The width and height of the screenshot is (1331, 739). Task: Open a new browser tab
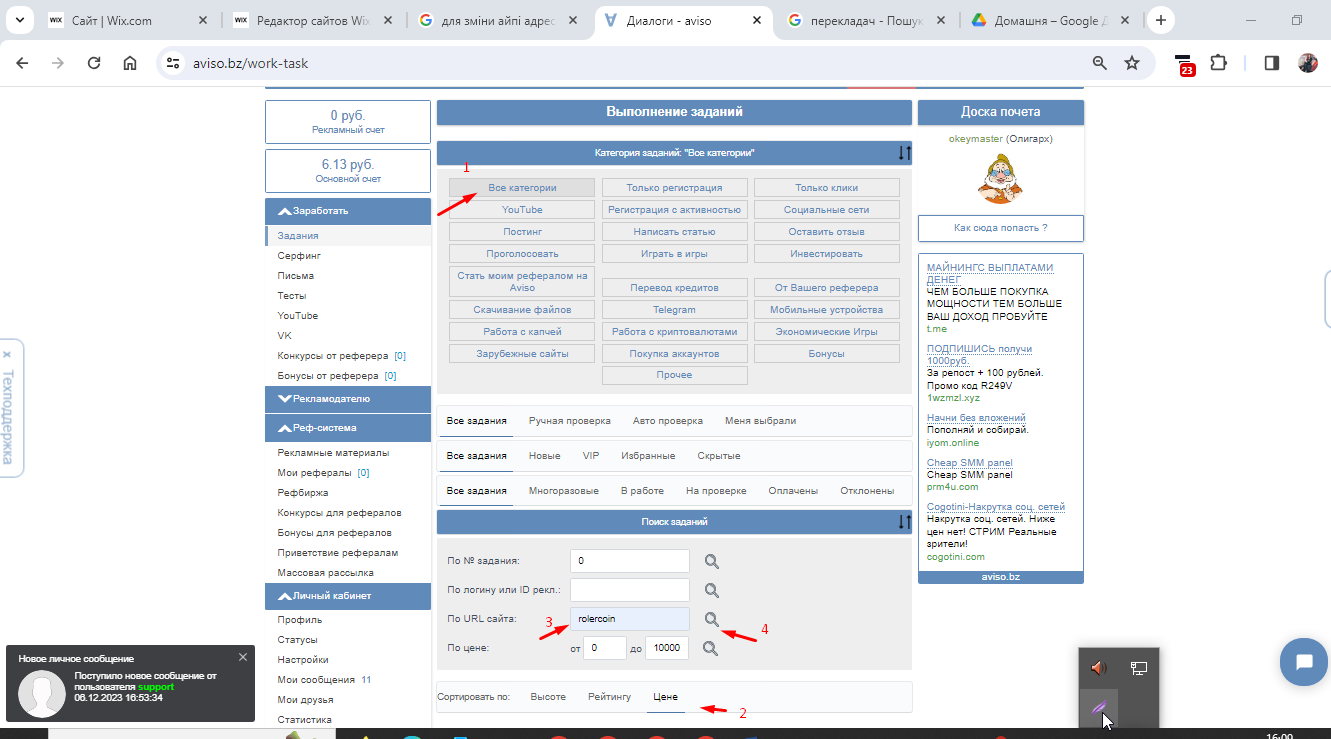click(1161, 20)
